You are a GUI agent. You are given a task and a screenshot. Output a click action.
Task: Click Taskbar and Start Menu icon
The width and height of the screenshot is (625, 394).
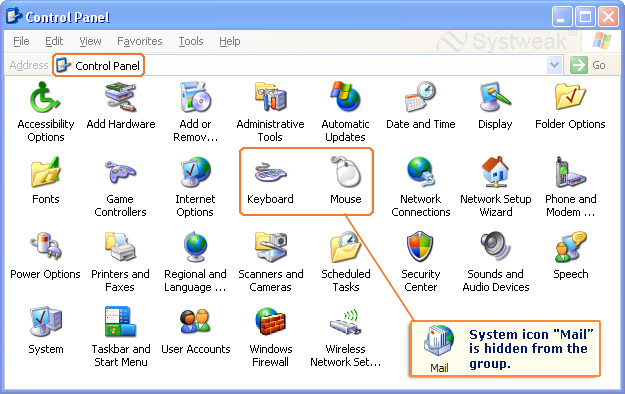[120, 322]
